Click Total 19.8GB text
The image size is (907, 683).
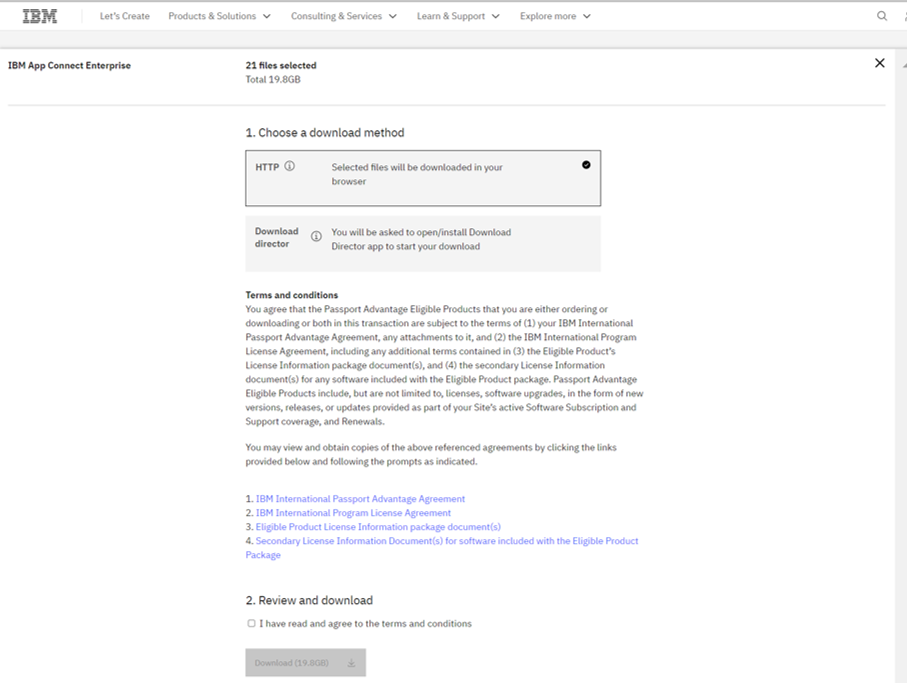click(272, 79)
